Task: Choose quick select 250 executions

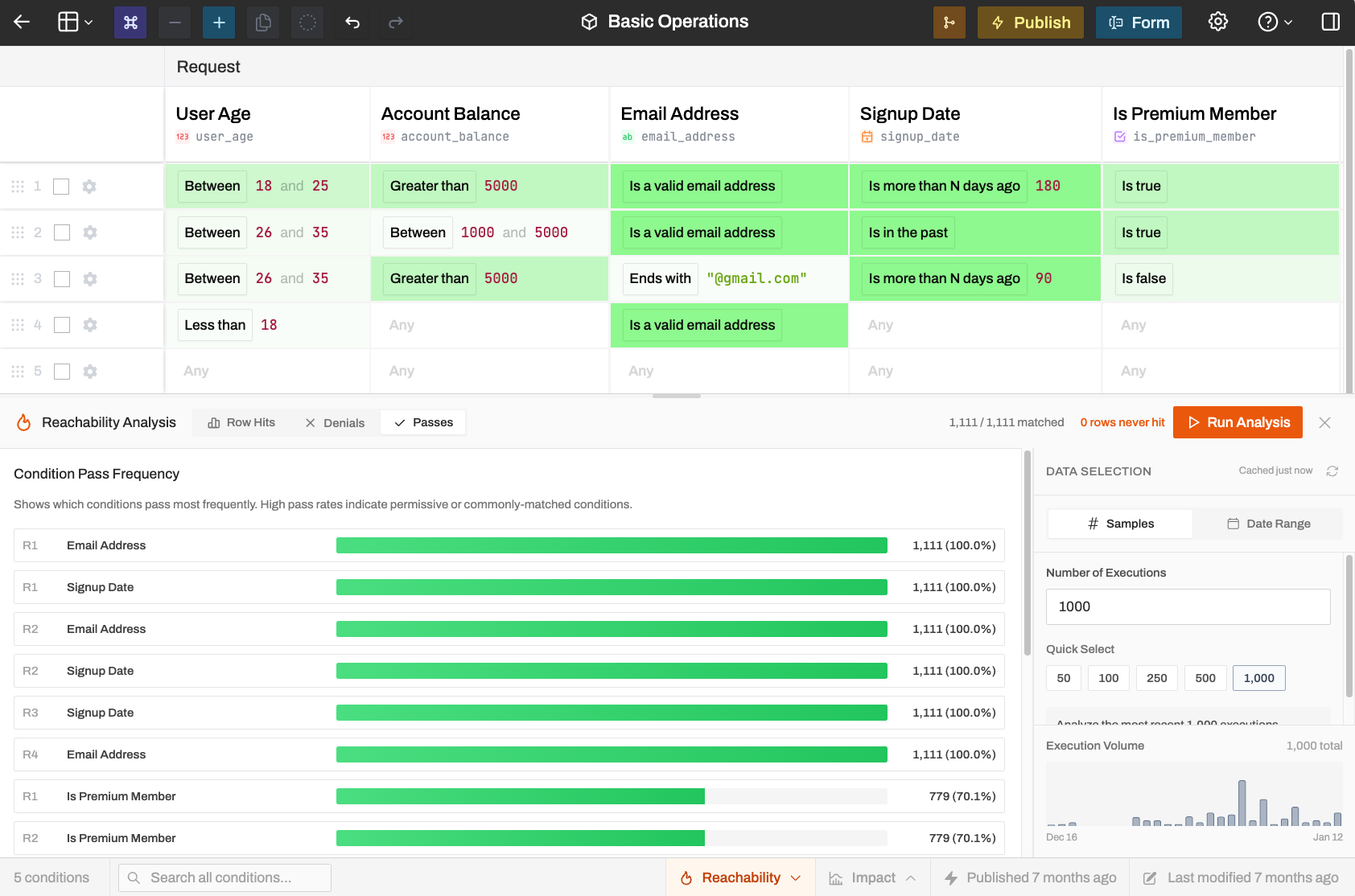Action: click(x=1157, y=678)
